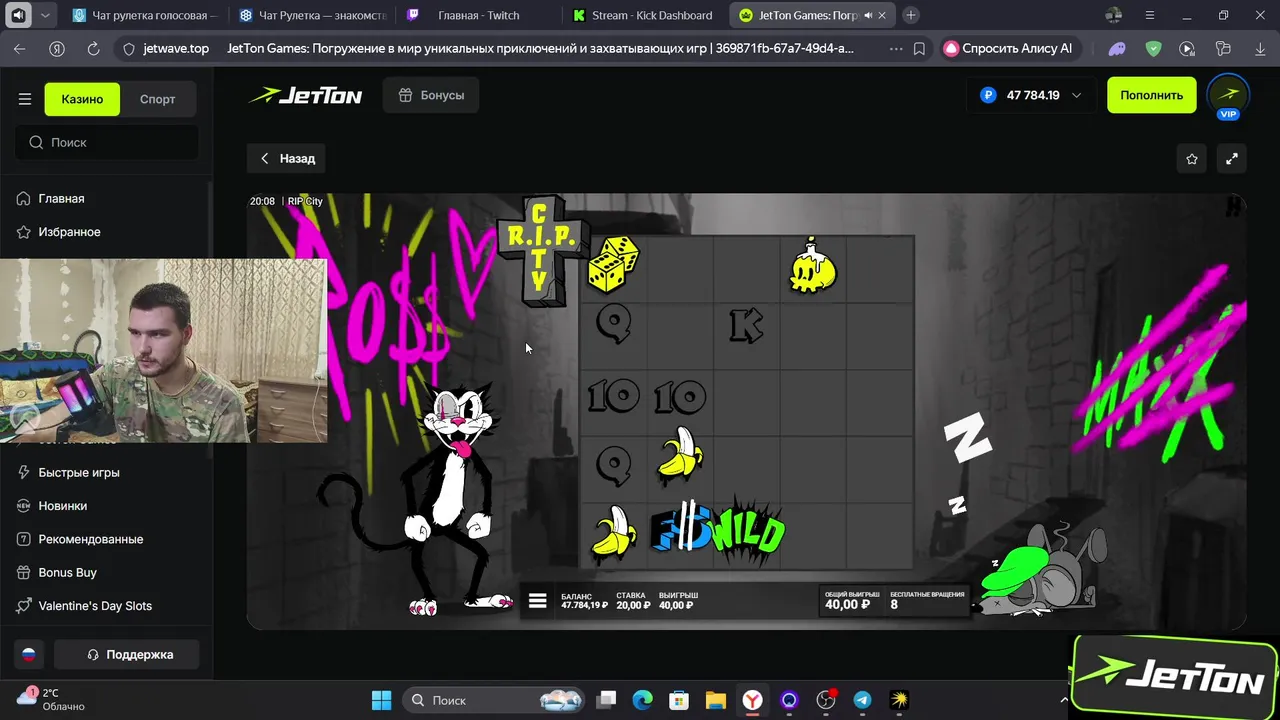The width and height of the screenshot is (1280, 720).
Task: Click Спросить Алису AI button
Action: [x=1010, y=48]
